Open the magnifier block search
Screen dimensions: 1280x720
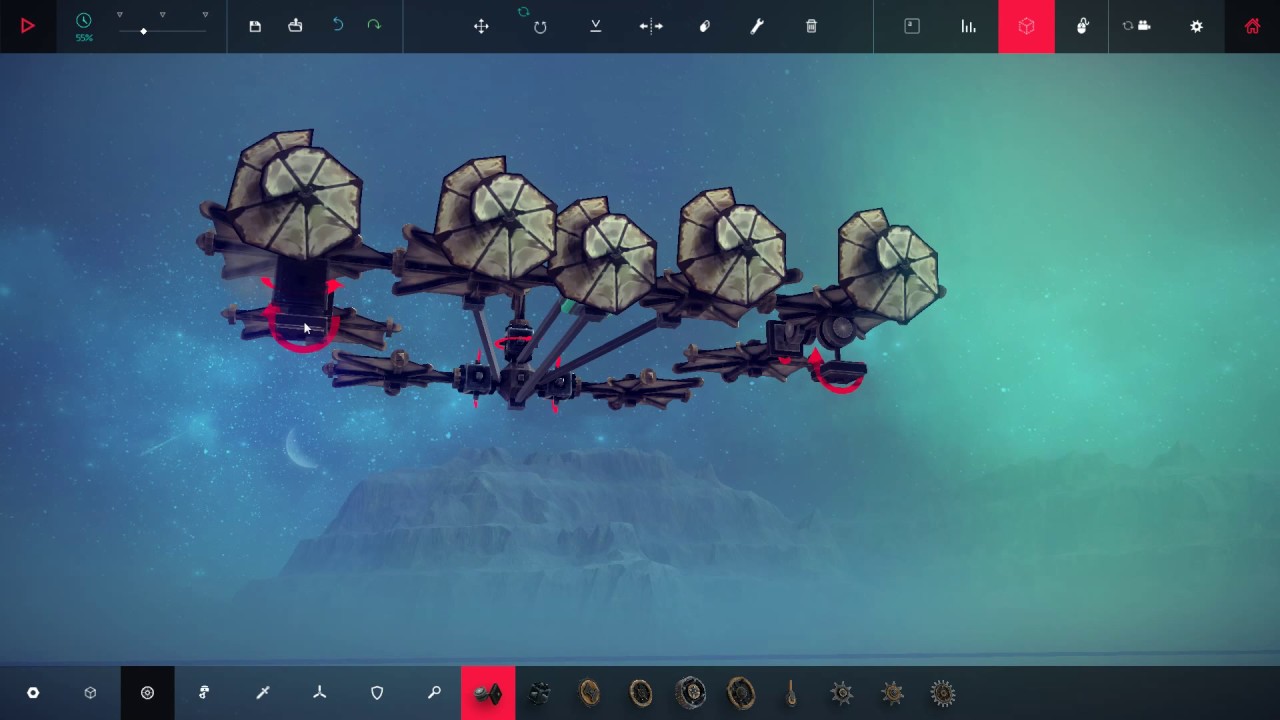click(434, 693)
